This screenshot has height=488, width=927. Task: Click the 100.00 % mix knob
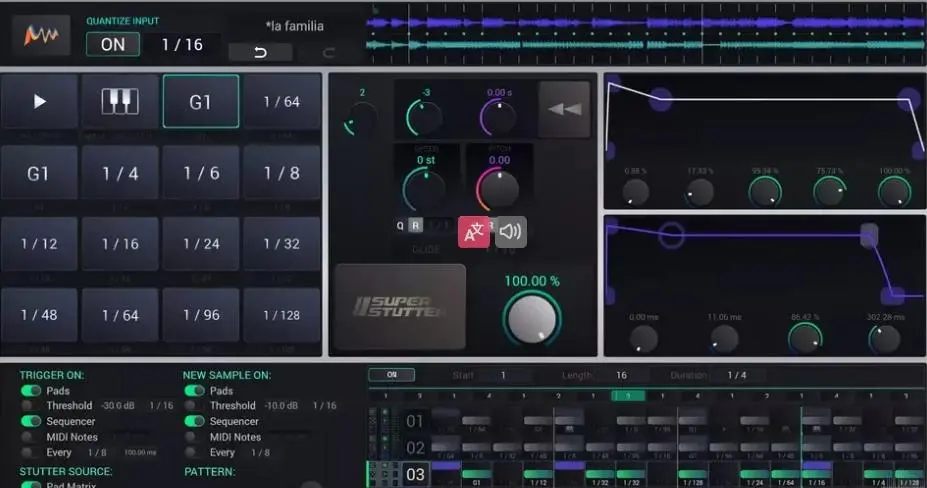531,319
